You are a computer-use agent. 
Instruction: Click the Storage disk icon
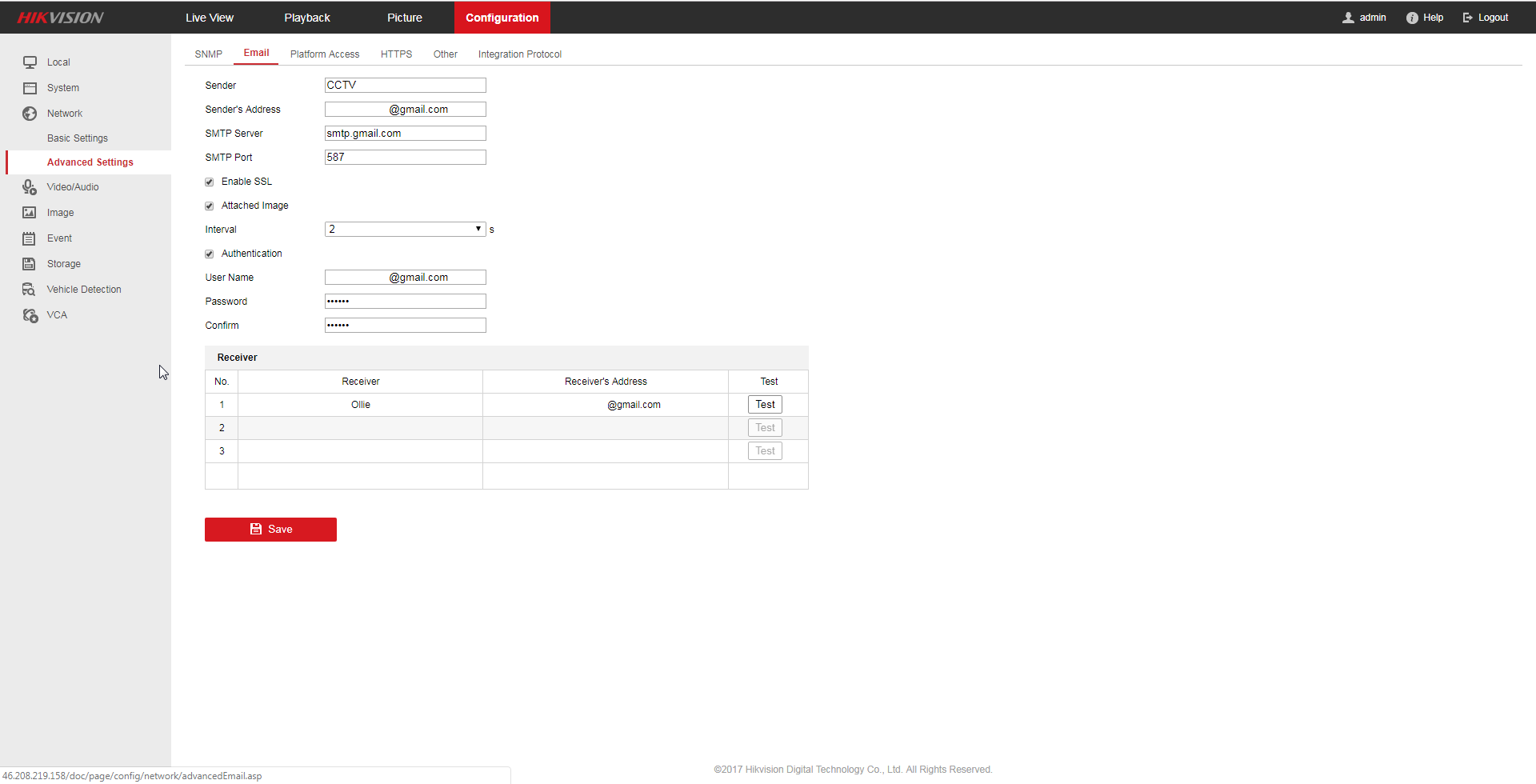pyautogui.click(x=30, y=264)
